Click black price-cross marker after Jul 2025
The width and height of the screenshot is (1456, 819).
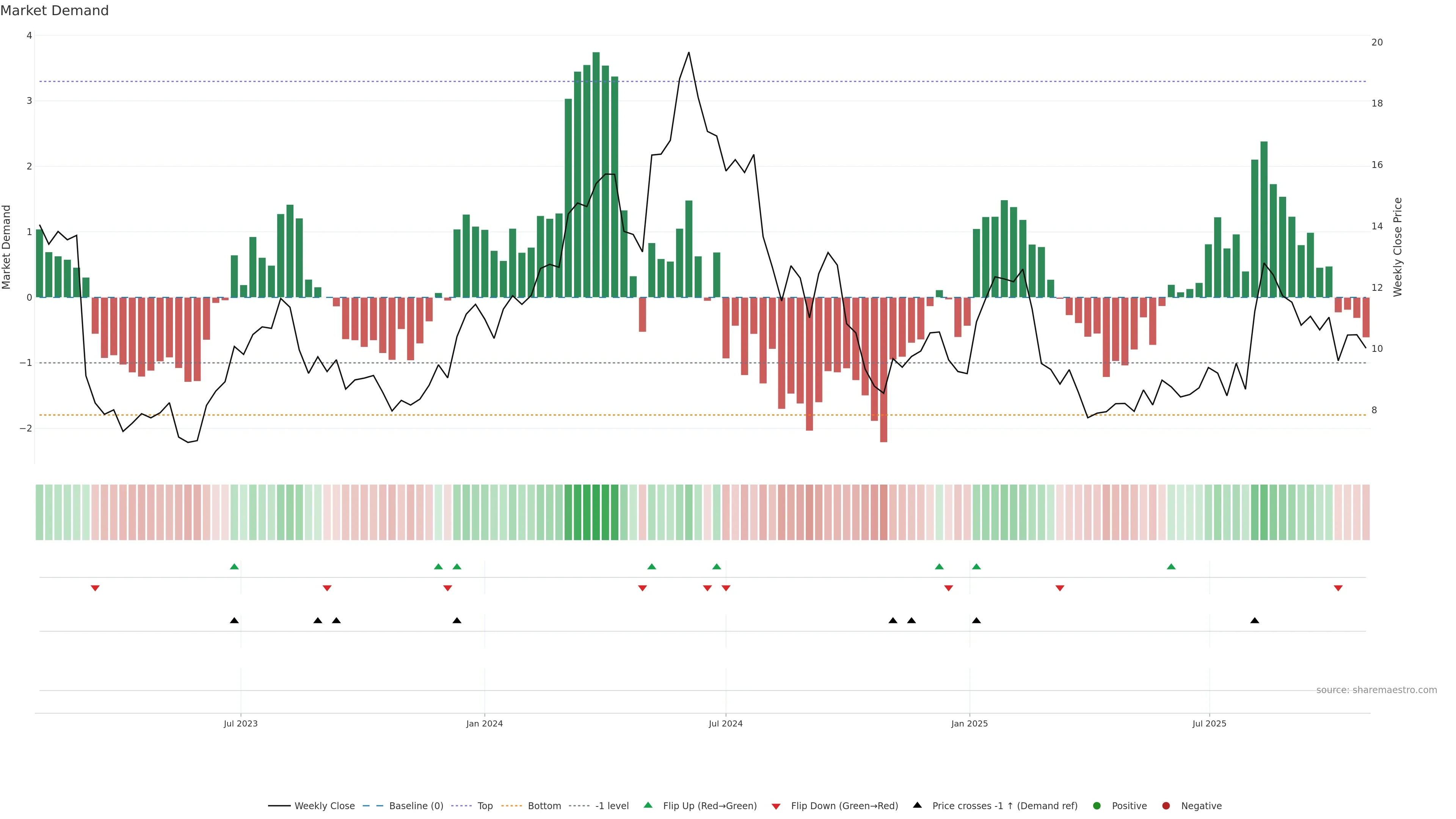click(1255, 621)
